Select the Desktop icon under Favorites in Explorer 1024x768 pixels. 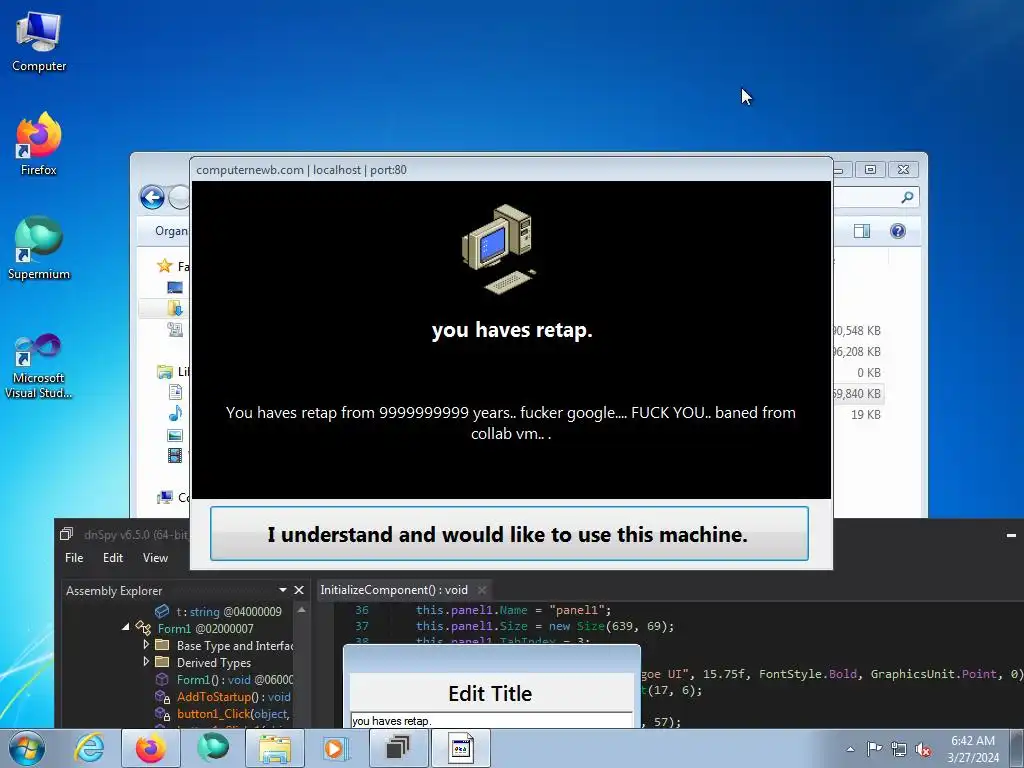[x=175, y=287]
